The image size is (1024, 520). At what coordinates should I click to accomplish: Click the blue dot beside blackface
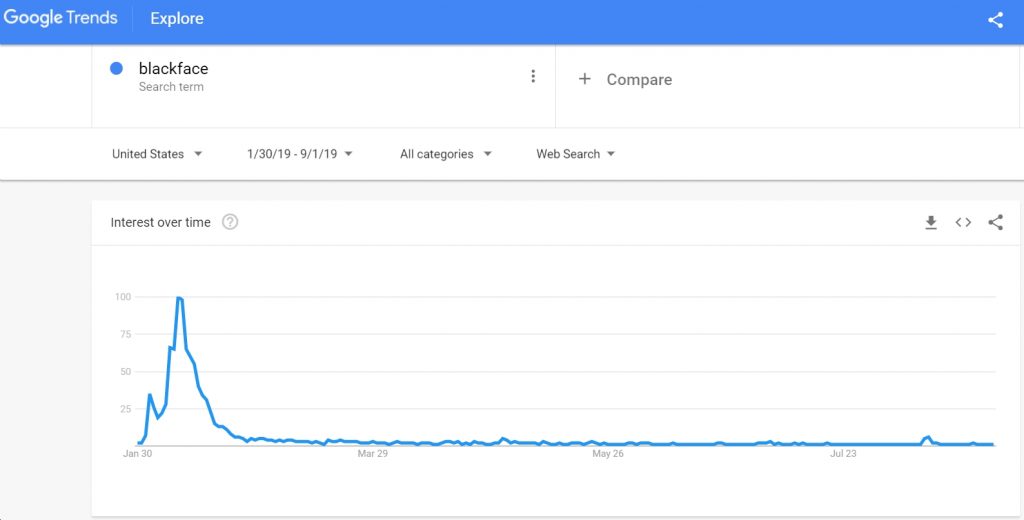pyautogui.click(x=116, y=68)
